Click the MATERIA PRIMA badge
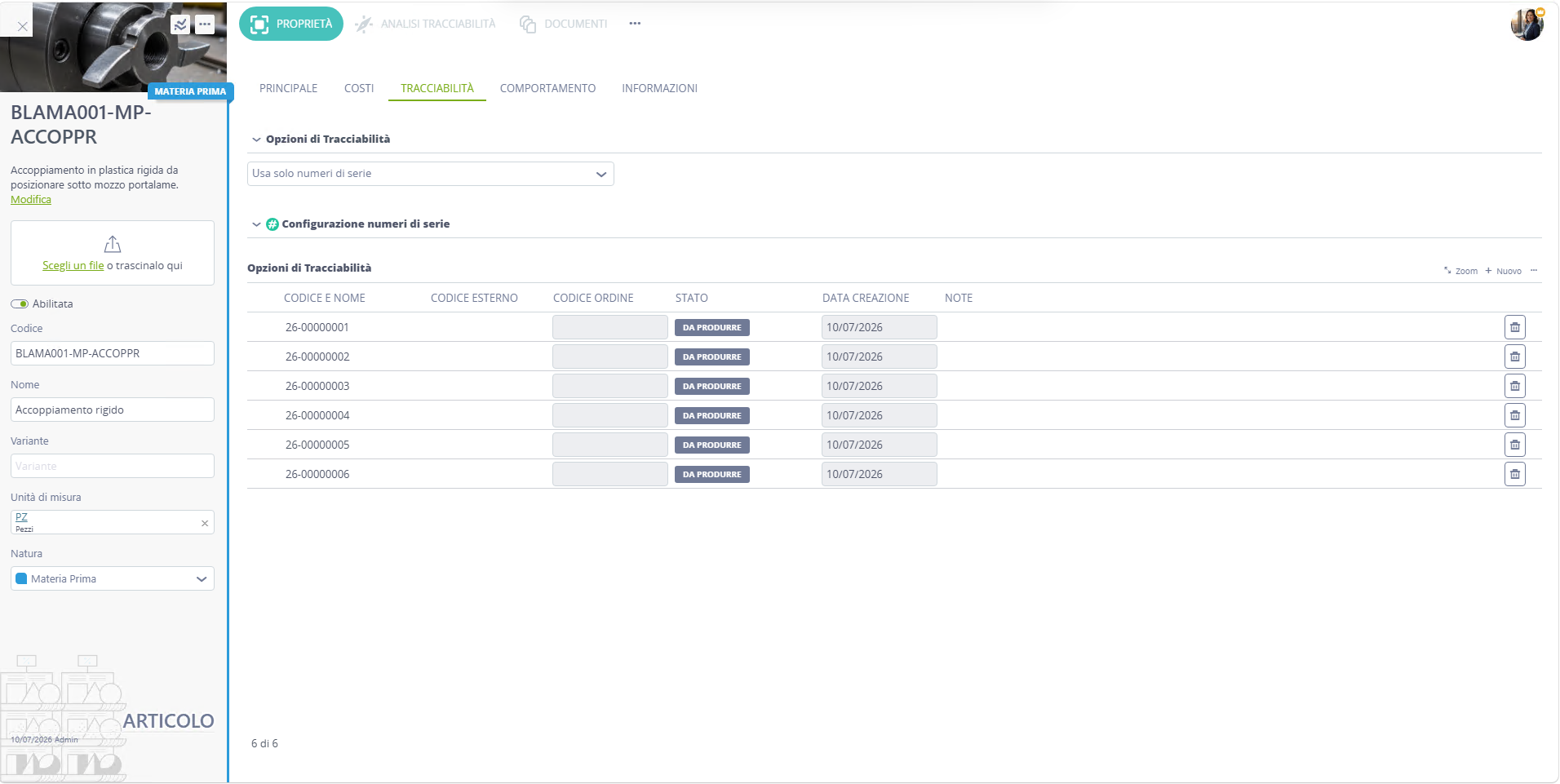This screenshot has height=784, width=1560. pyautogui.click(x=190, y=91)
